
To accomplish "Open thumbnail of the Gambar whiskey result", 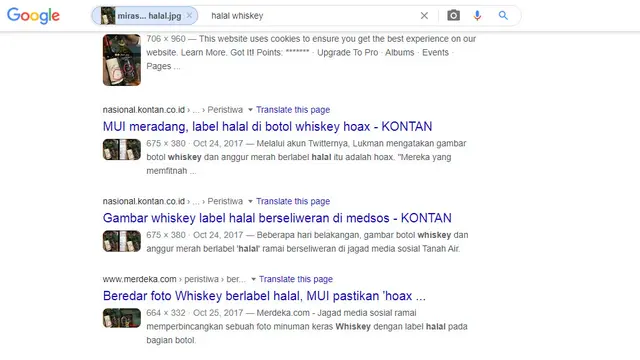I will coord(122,241).
